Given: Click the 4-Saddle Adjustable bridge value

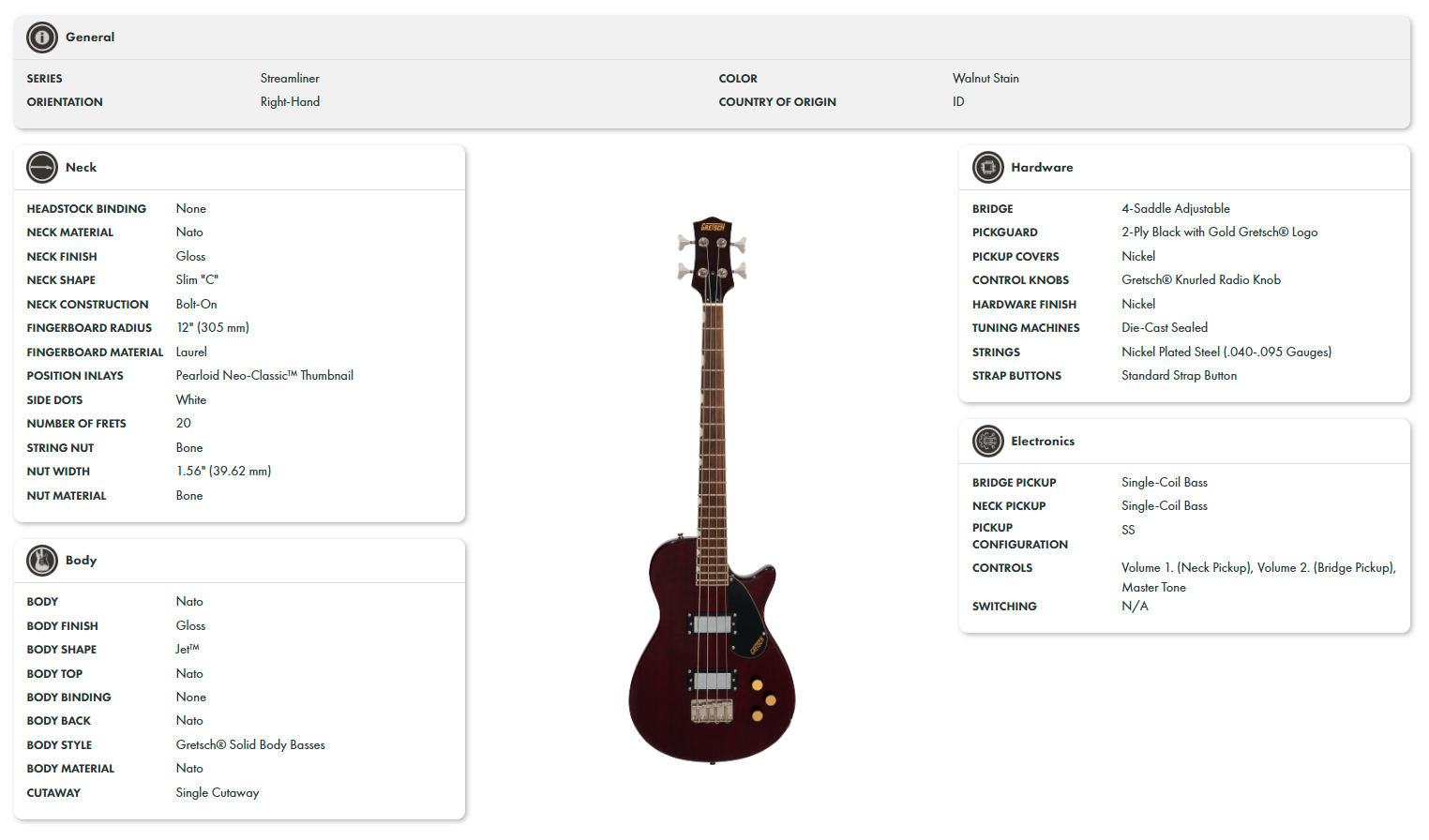Looking at the screenshot, I should [x=1176, y=209].
